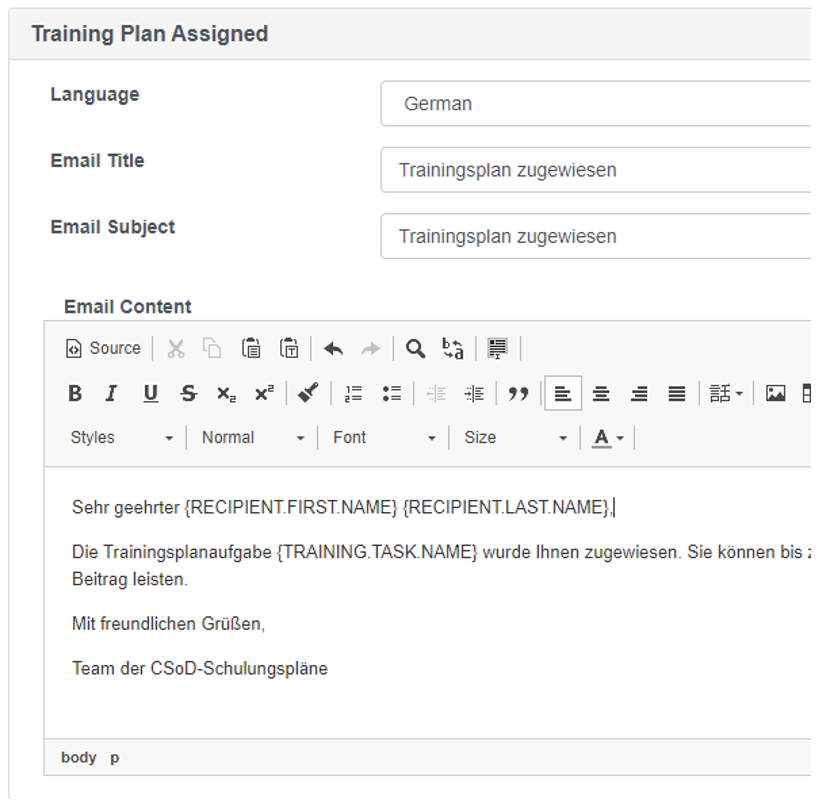Viewport: 822px width, 800px height.
Task: Toggle center text alignment
Action: point(601,393)
